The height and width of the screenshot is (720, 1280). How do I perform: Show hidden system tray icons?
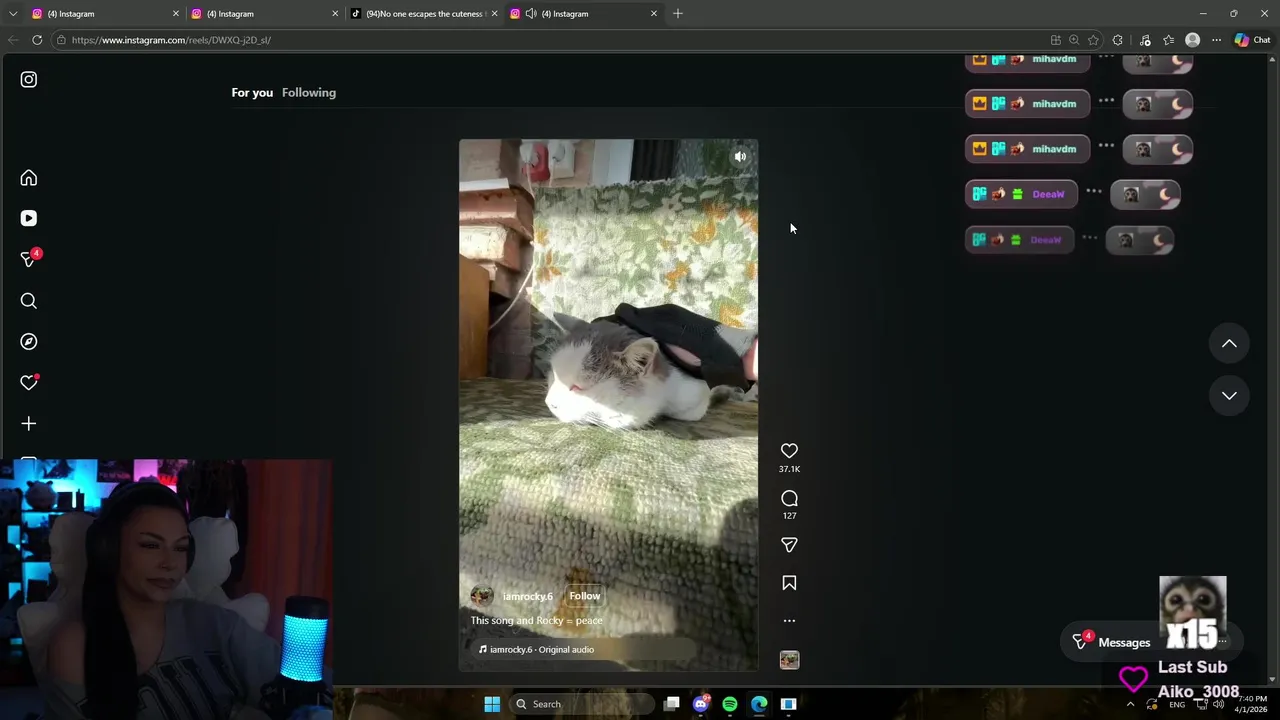pos(1131,704)
